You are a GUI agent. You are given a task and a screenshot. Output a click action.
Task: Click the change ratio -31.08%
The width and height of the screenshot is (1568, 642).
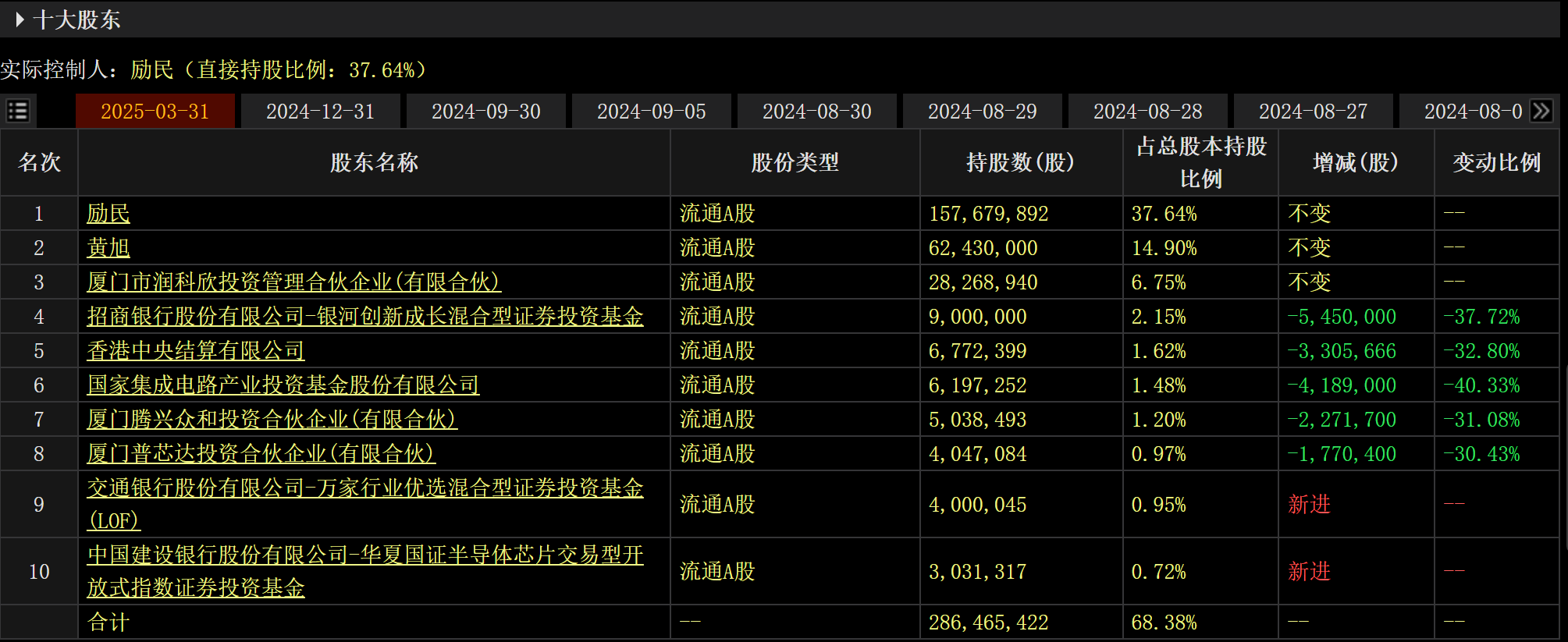tap(1482, 420)
